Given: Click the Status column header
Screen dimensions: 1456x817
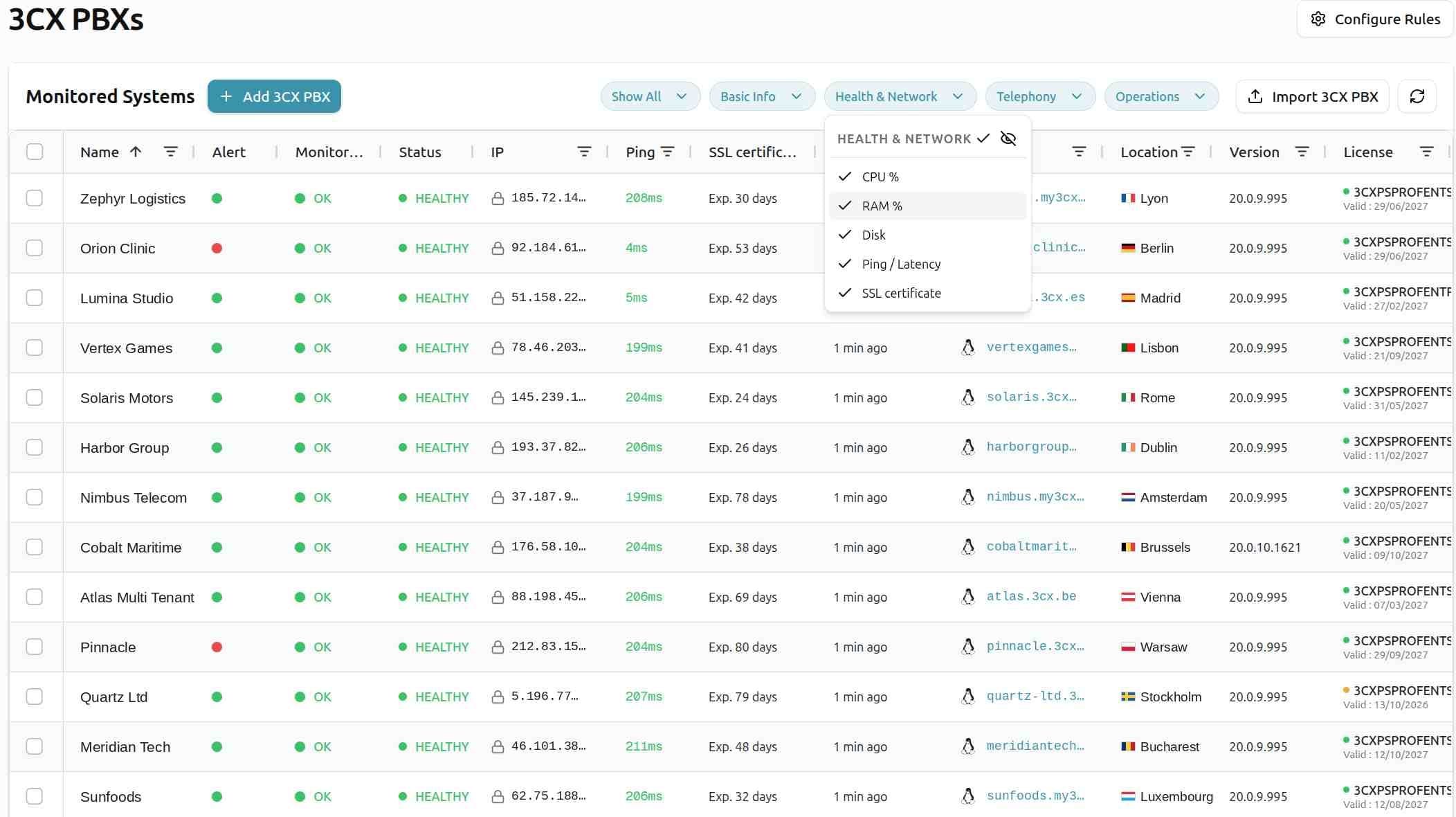Looking at the screenshot, I should pyautogui.click(x=419, y=152).
